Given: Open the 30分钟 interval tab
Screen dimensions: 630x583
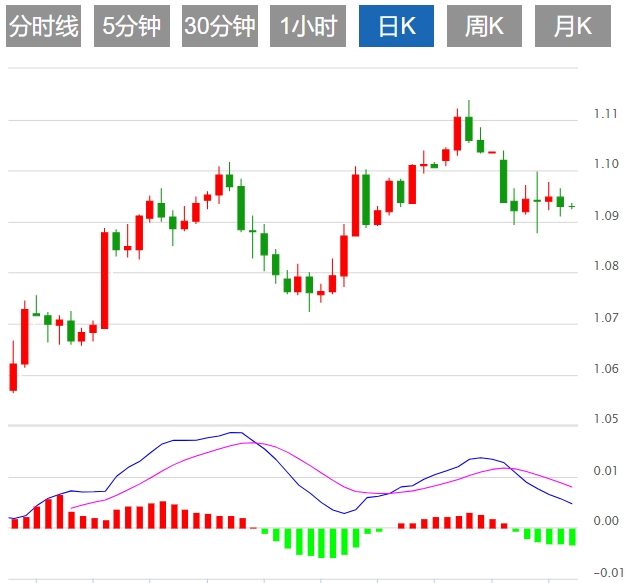Looking at the screenshot, I should coord(219,27).
